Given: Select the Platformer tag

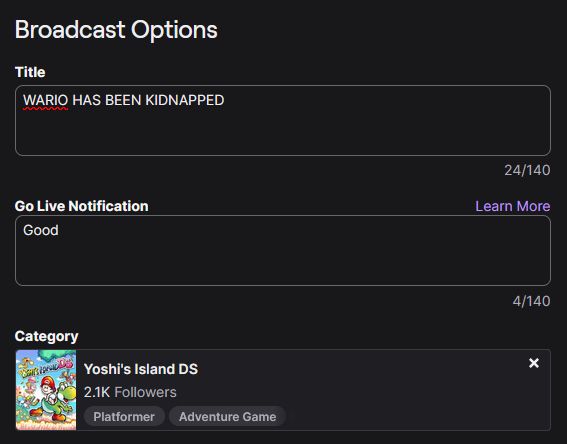Looking at the screenshot, I should (124, 417).
